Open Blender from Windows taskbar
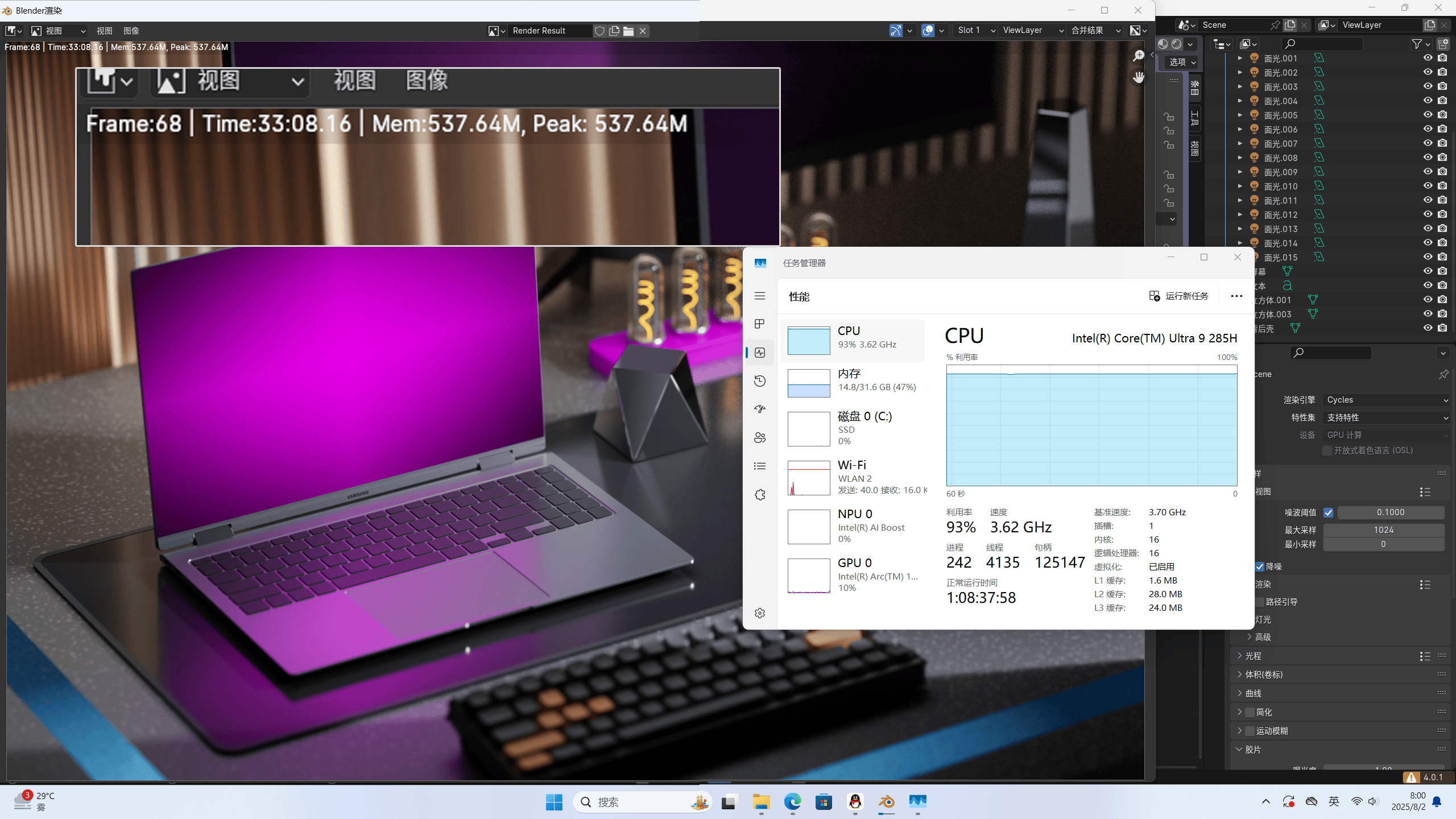 click(886, 802)
